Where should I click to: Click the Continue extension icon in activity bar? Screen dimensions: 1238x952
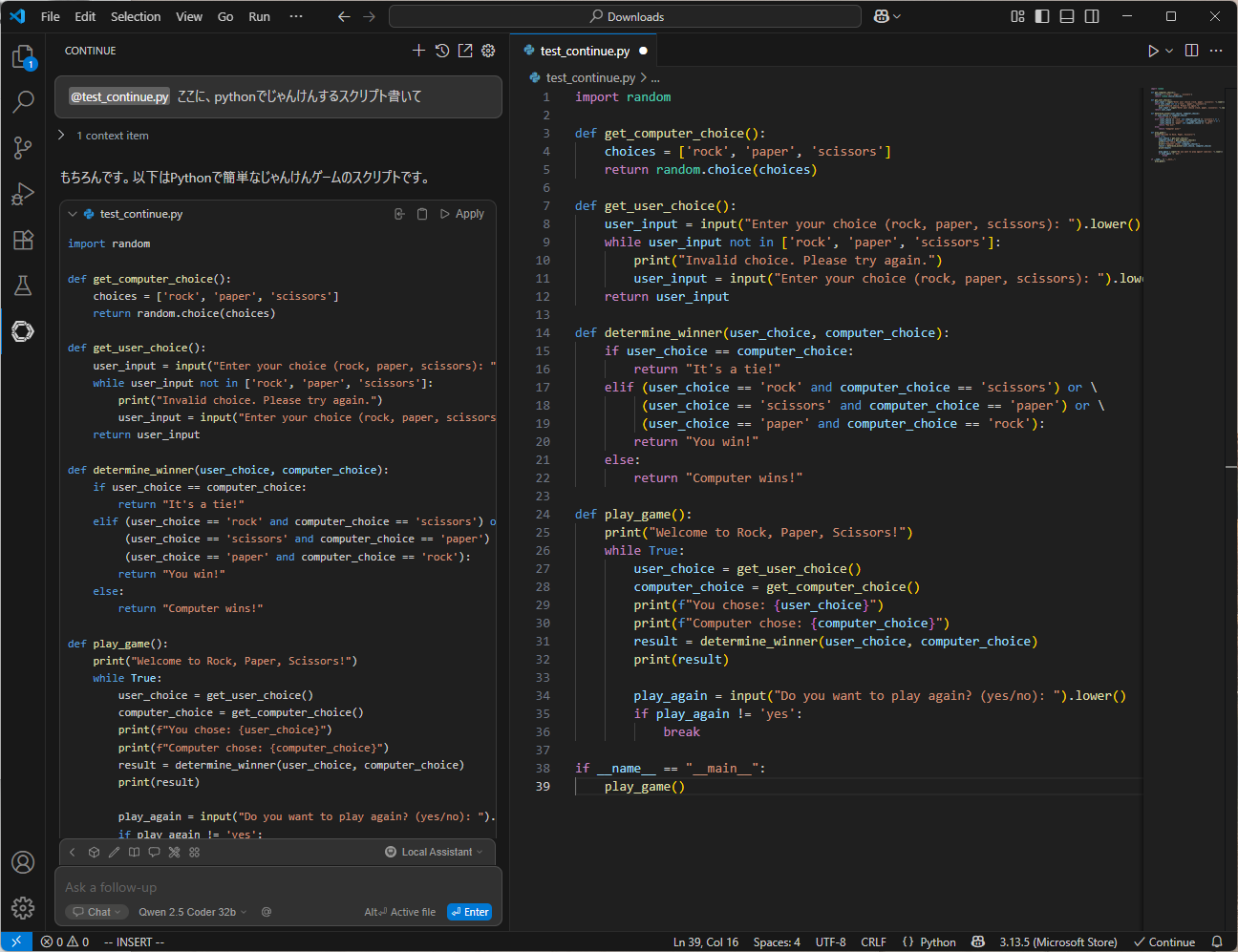coord(23,331)
